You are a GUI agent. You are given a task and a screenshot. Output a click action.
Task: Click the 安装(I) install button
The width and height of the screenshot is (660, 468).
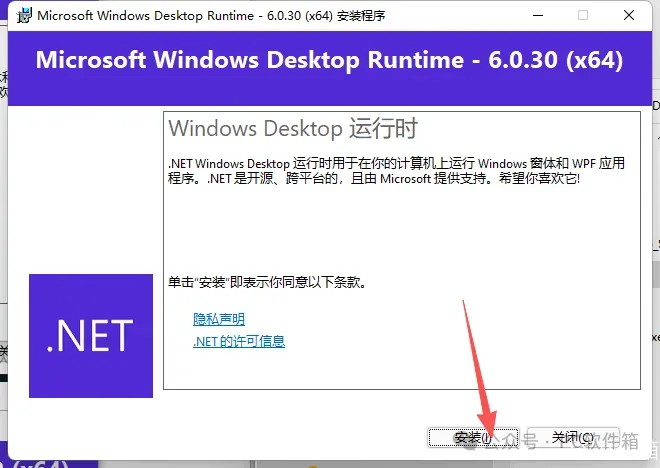point(474,438)
